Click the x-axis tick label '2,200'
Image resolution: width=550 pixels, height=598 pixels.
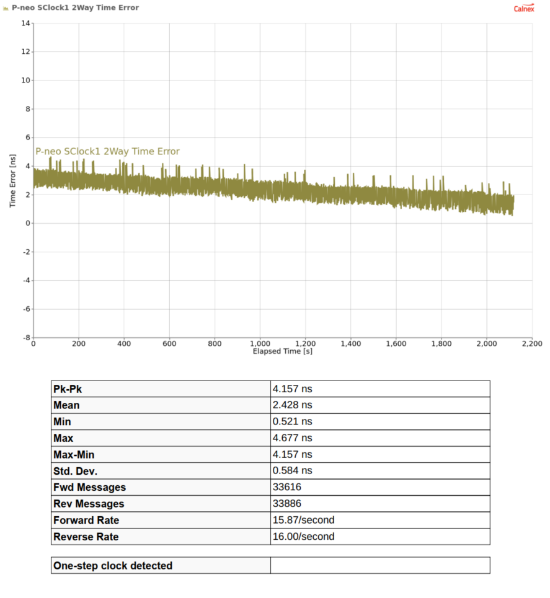coord(532,344)
